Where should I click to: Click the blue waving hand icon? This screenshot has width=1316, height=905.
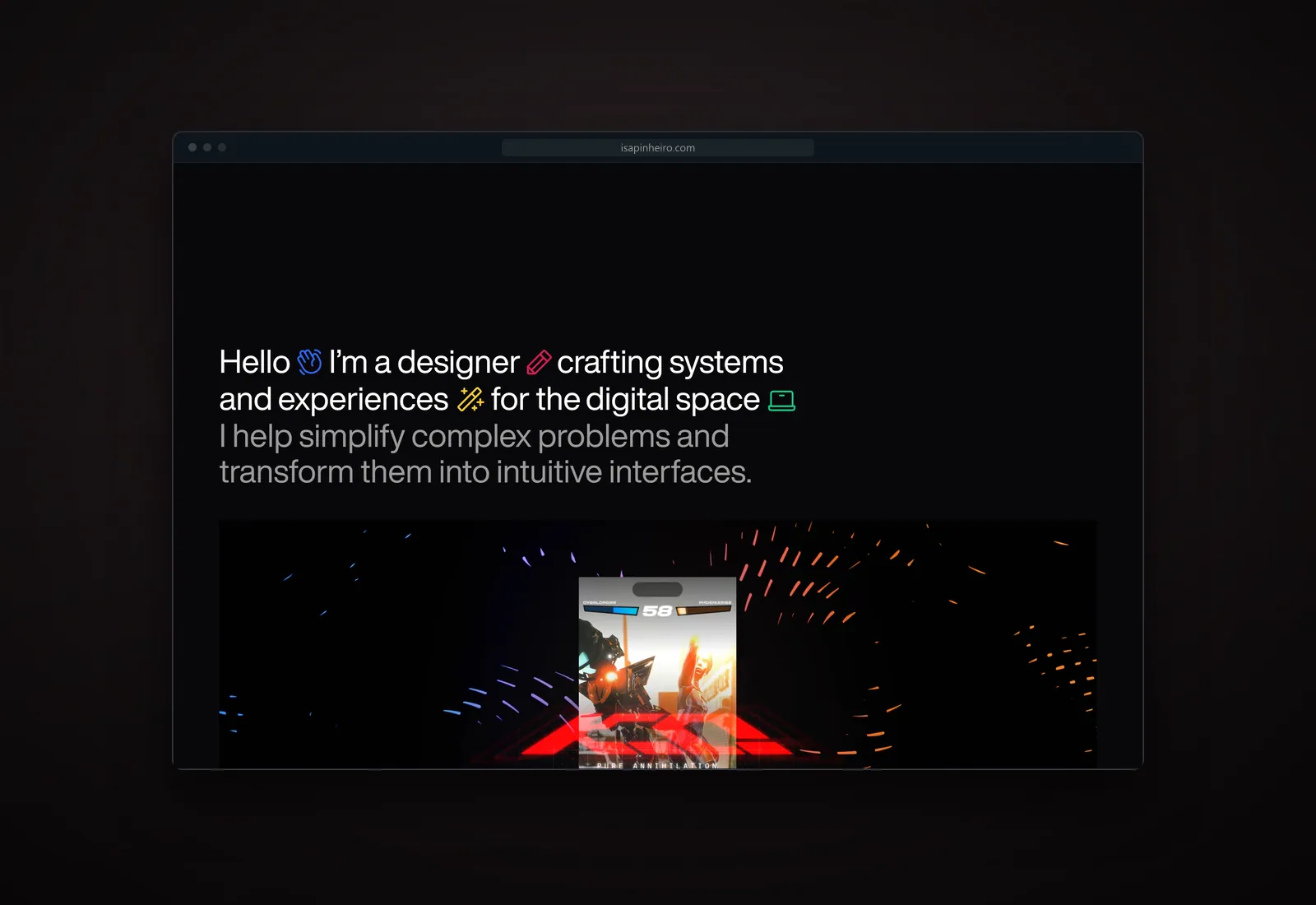coord(309,361)
